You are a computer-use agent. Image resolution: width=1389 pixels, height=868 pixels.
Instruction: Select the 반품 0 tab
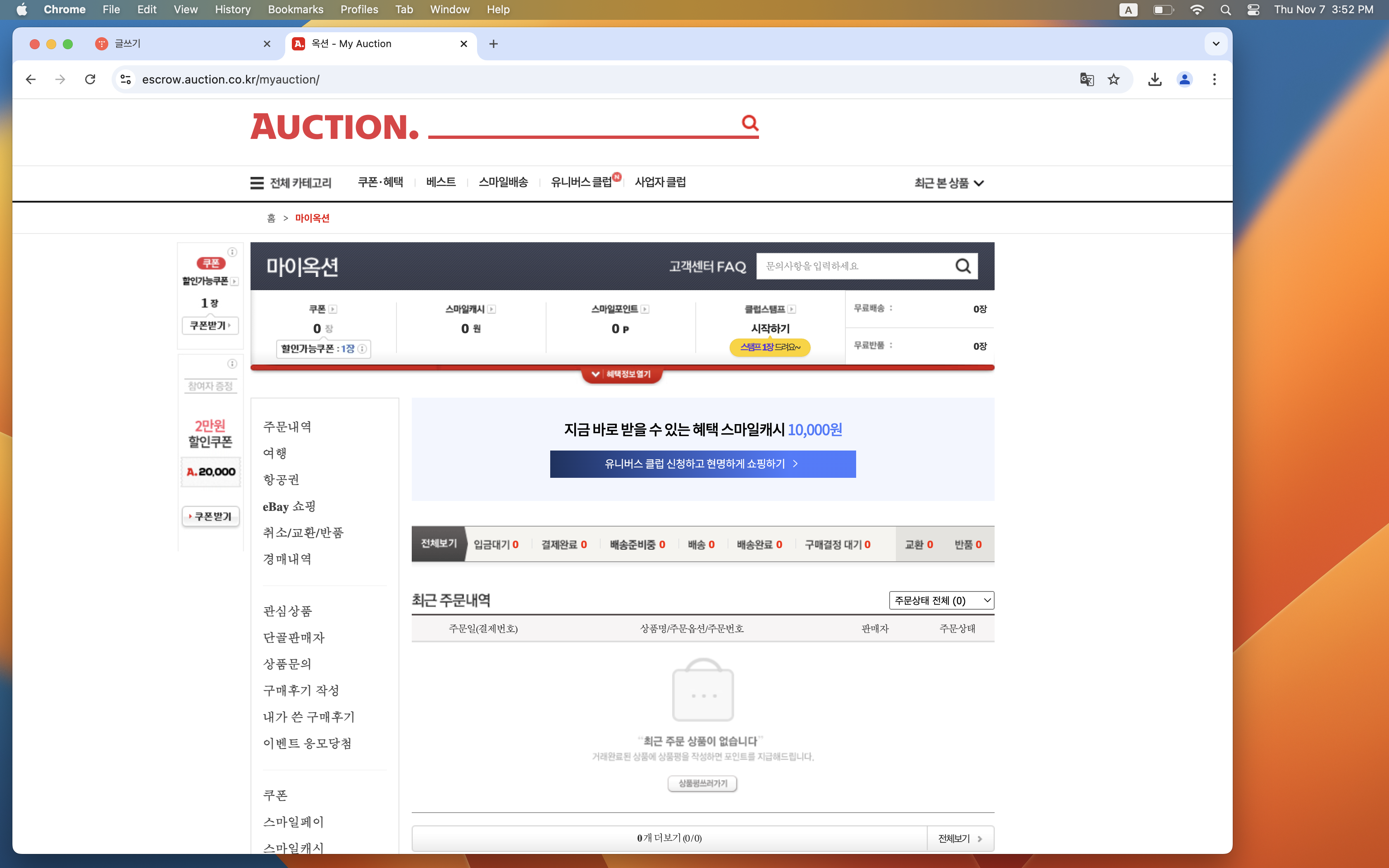(x=968, y=544)
